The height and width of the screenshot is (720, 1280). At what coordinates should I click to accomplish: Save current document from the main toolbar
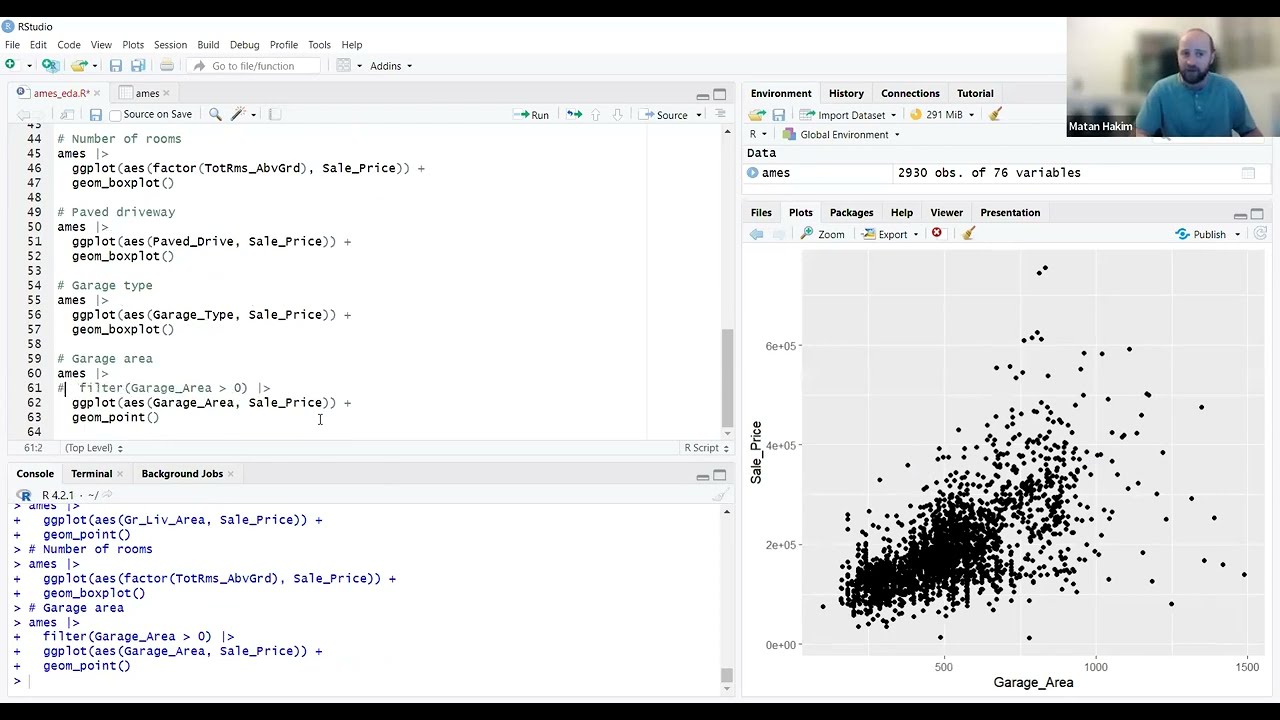coord(116,65)
